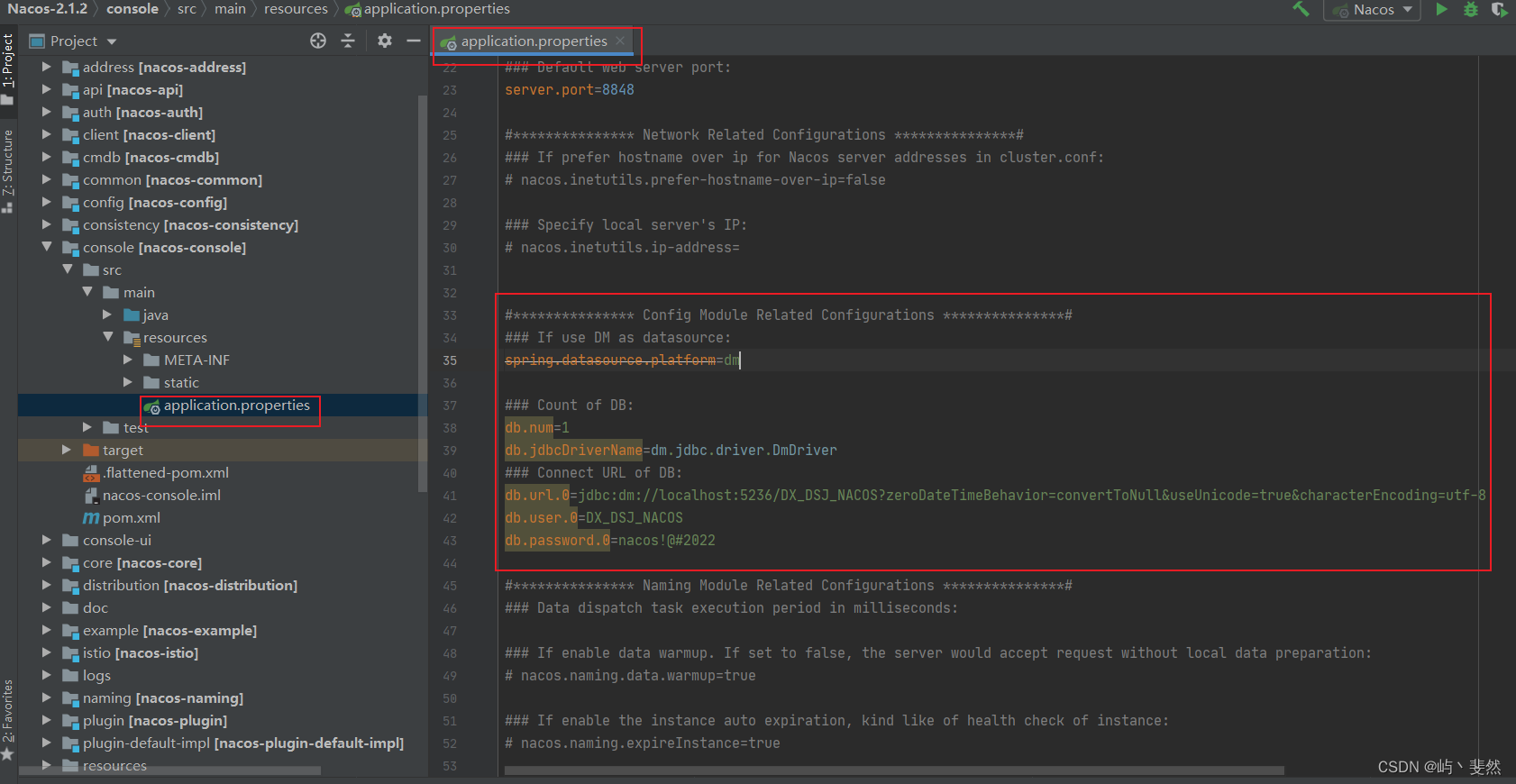
Task: Hide the Project tool window
Action: (414, 41)
